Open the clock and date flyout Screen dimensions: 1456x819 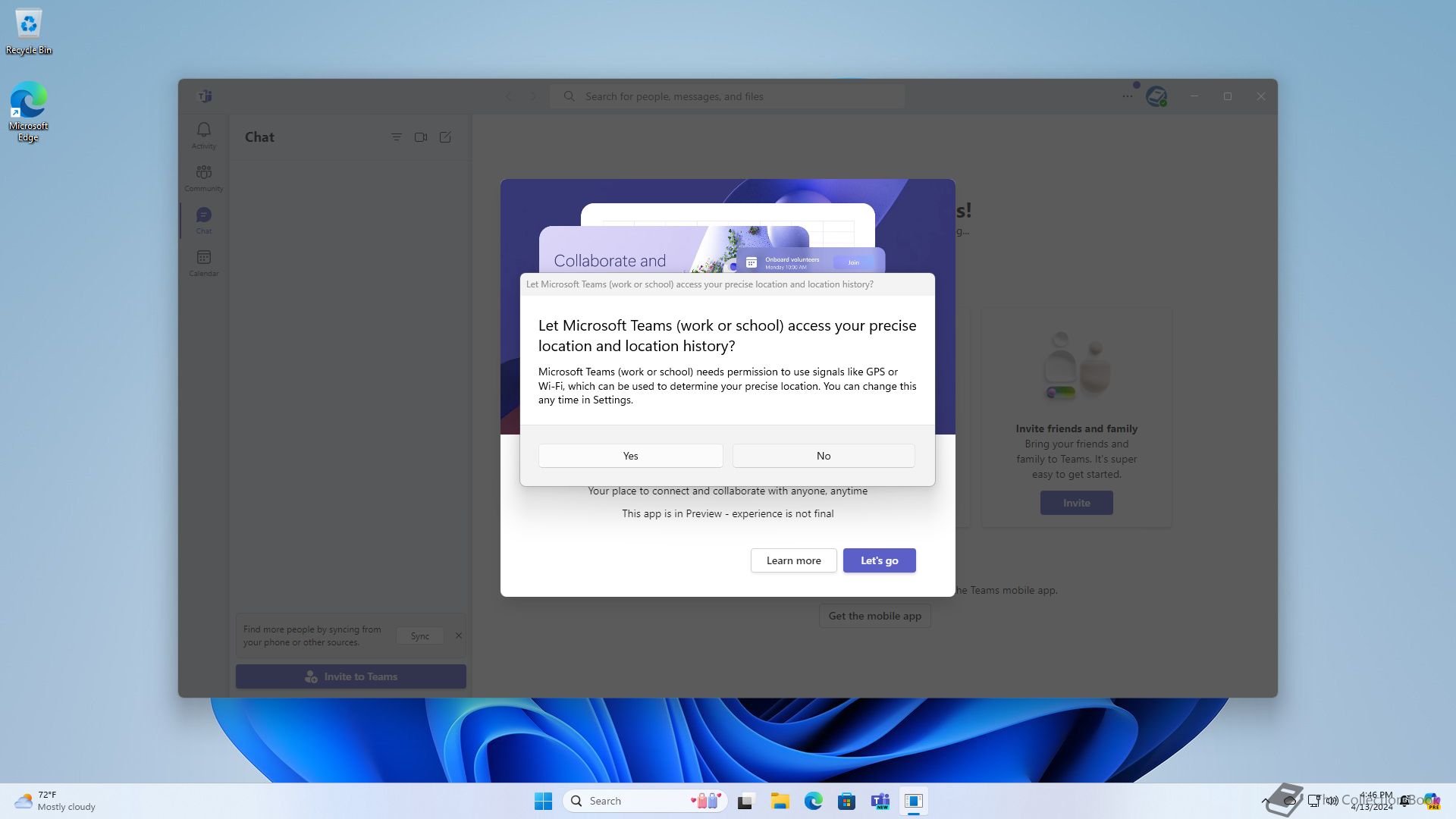1373,801
